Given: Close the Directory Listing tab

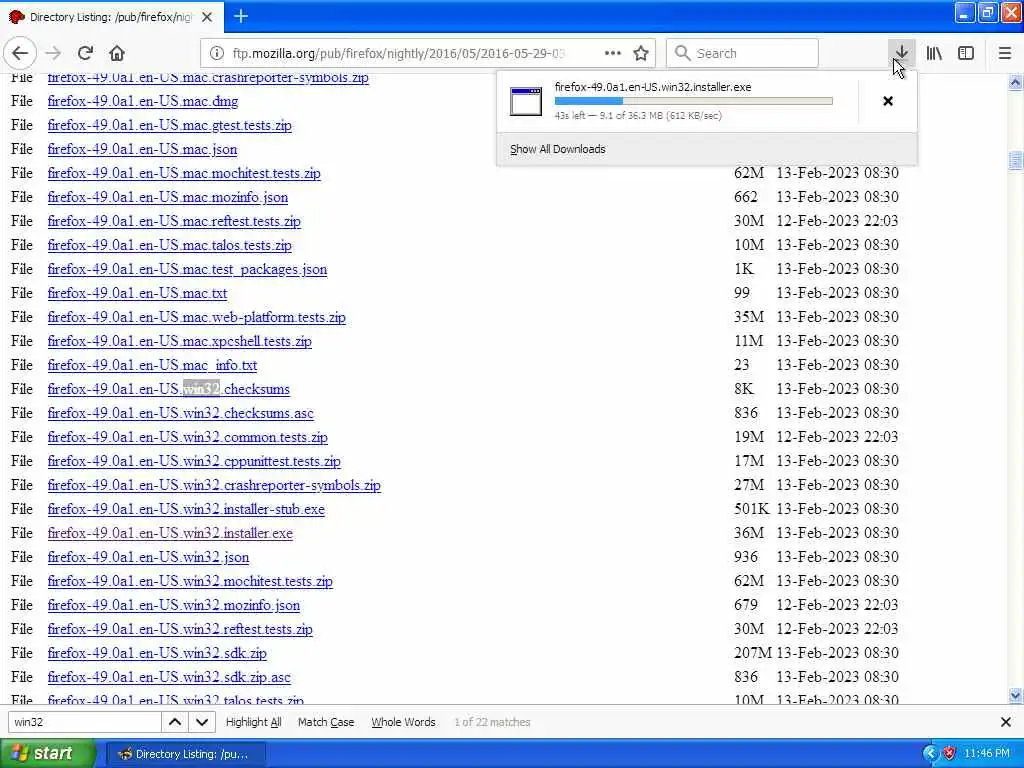Looking at the screenshot, I should [207, 17].
